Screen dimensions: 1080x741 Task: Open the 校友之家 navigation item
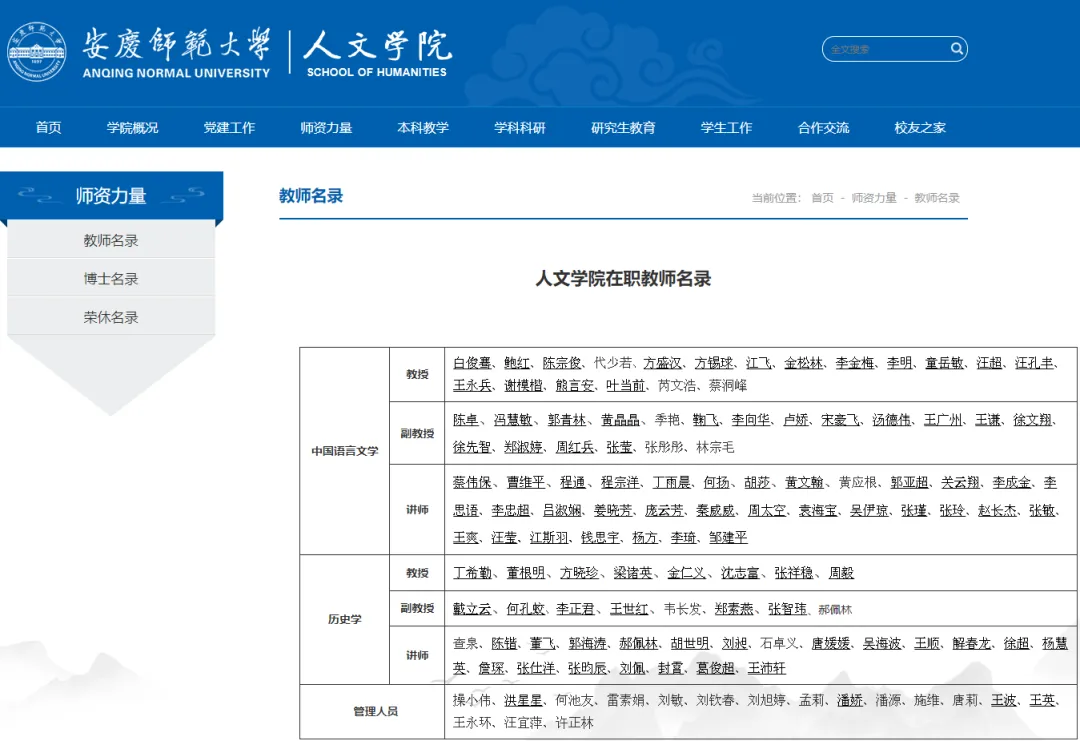920,127
